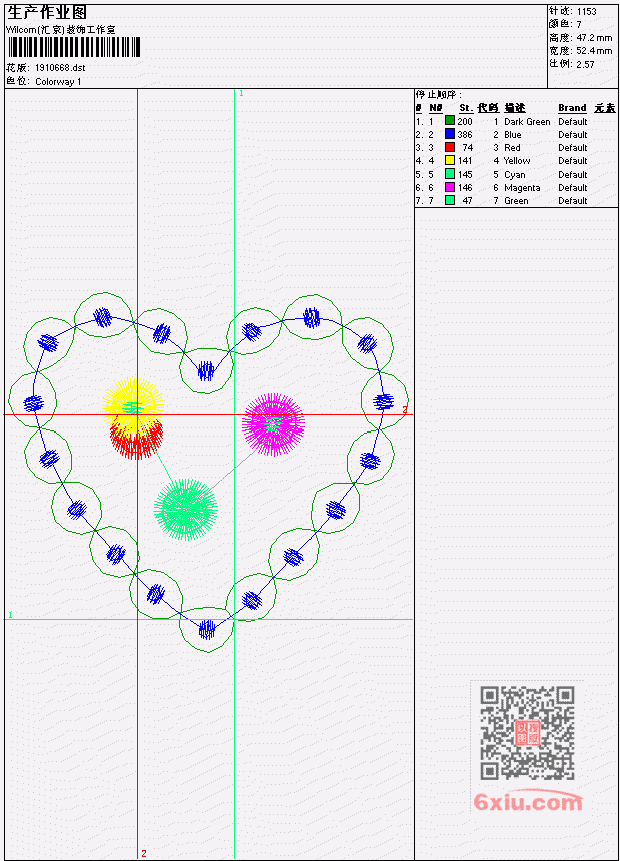Image resolution: width=620 pixels, height=861 pixels.
Task: Select stitch count 145 for Cyan
Action: pos(465,175)
